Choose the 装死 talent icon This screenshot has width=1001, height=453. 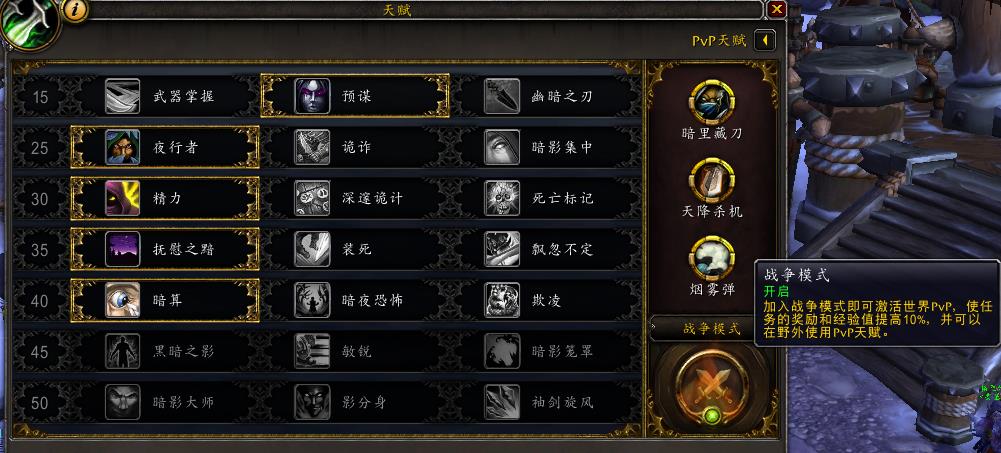312,249
